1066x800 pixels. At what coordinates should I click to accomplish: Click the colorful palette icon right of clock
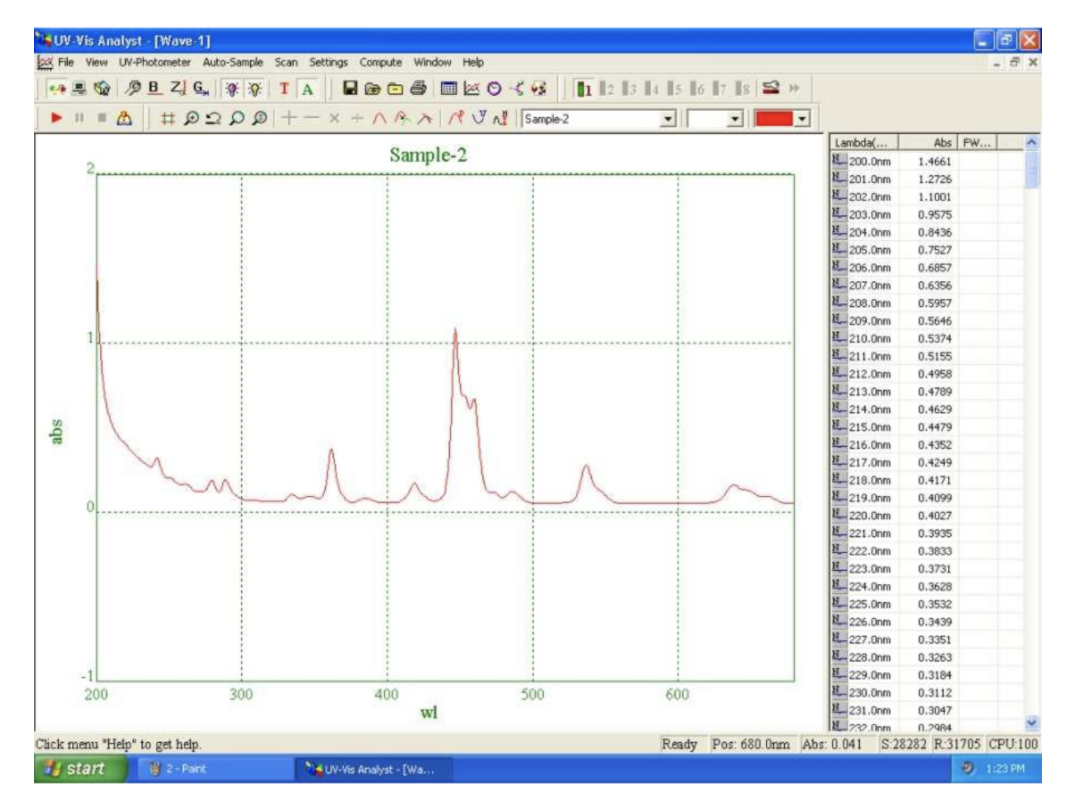pyautogui.click(x=539, y=89)
